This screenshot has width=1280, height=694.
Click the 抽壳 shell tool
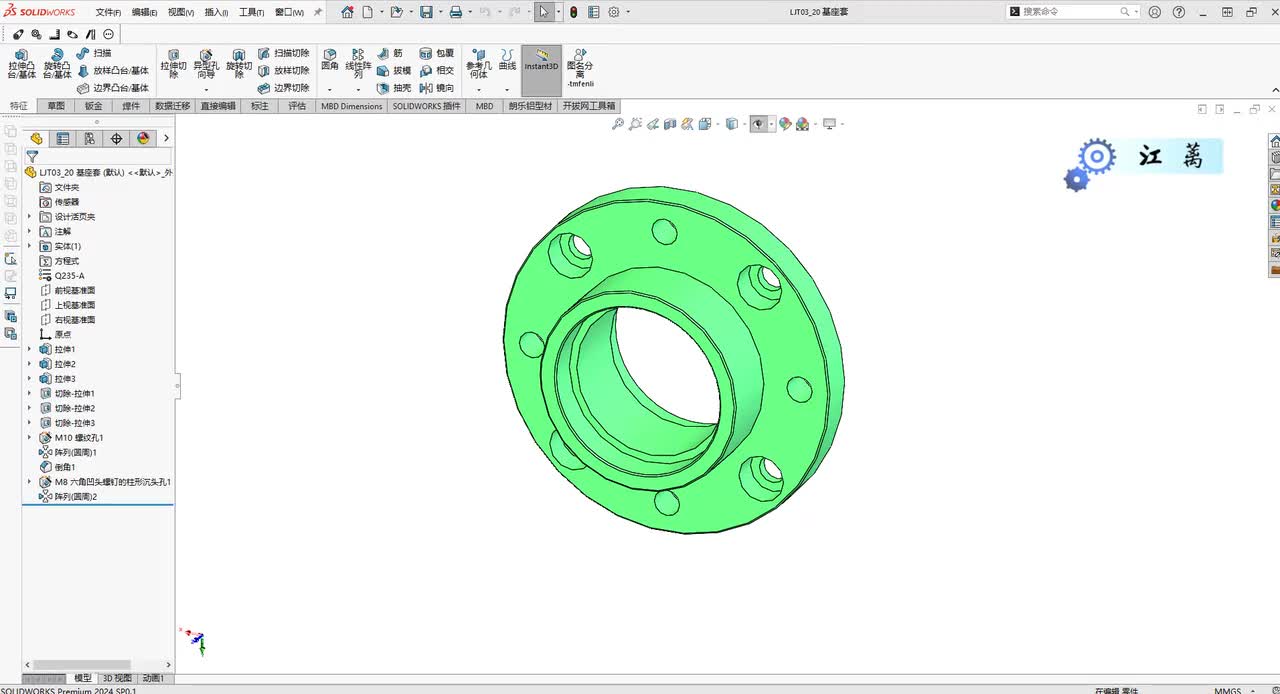click(394, 88)
